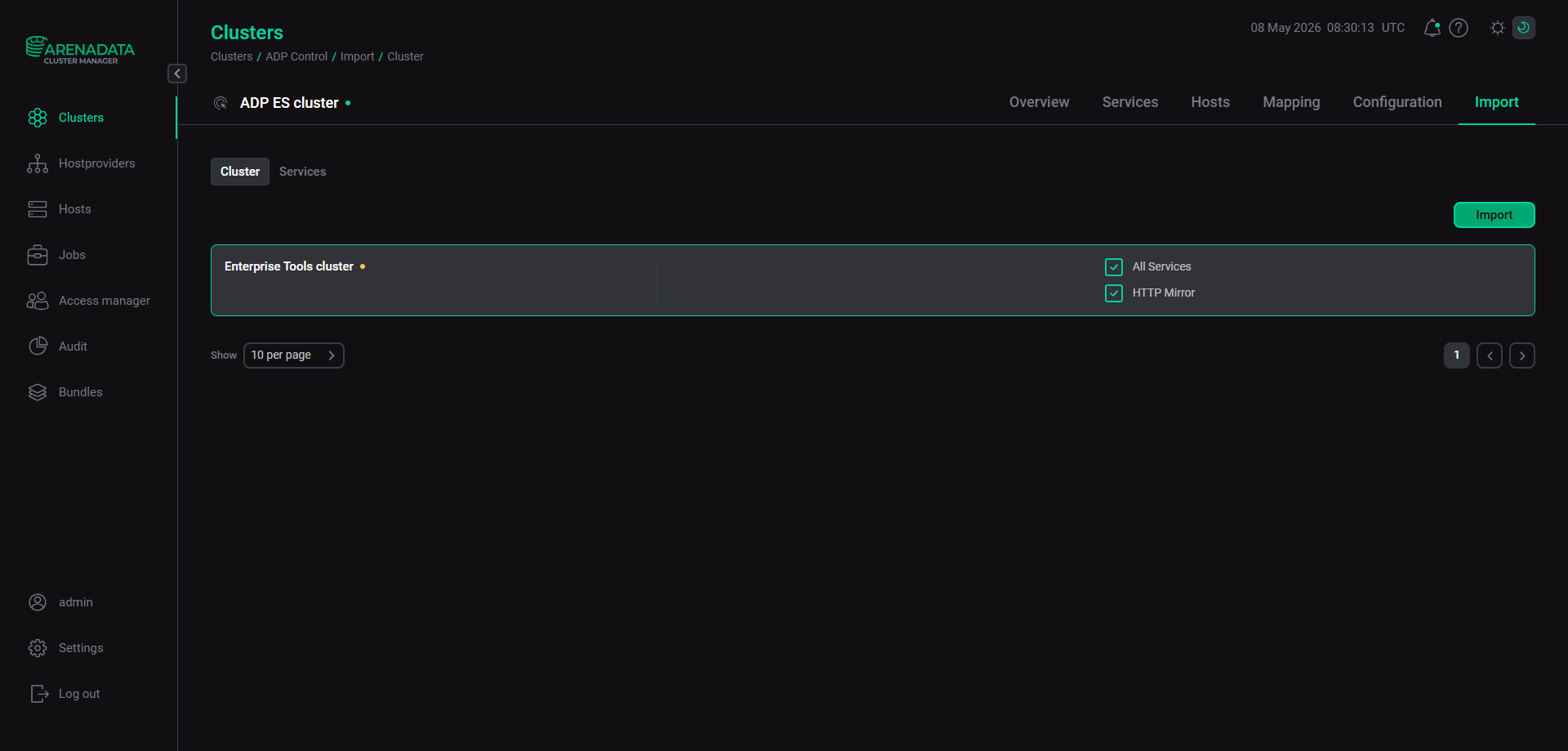Screen dimensions: 1568x751
Task: Open the Configuration tab
Action: click(1397, 102)
